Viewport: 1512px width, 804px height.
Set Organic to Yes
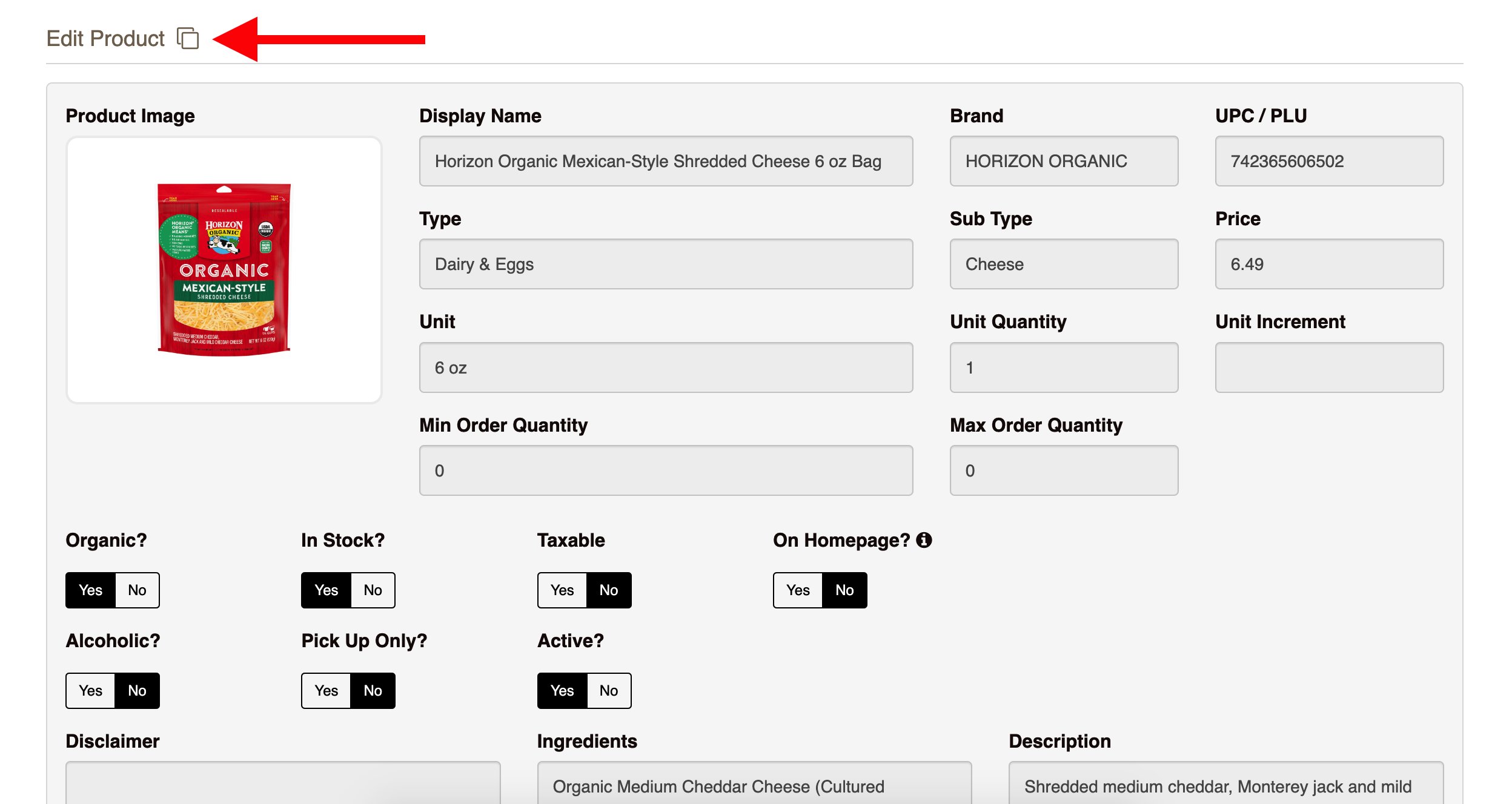90,590
